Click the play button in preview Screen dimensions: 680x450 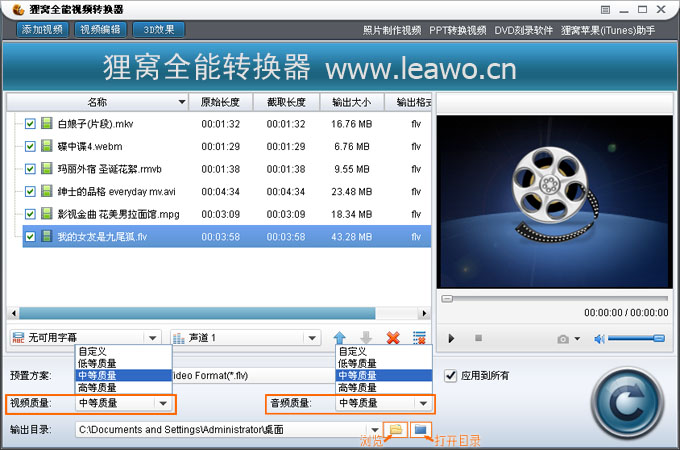point(451,338)
